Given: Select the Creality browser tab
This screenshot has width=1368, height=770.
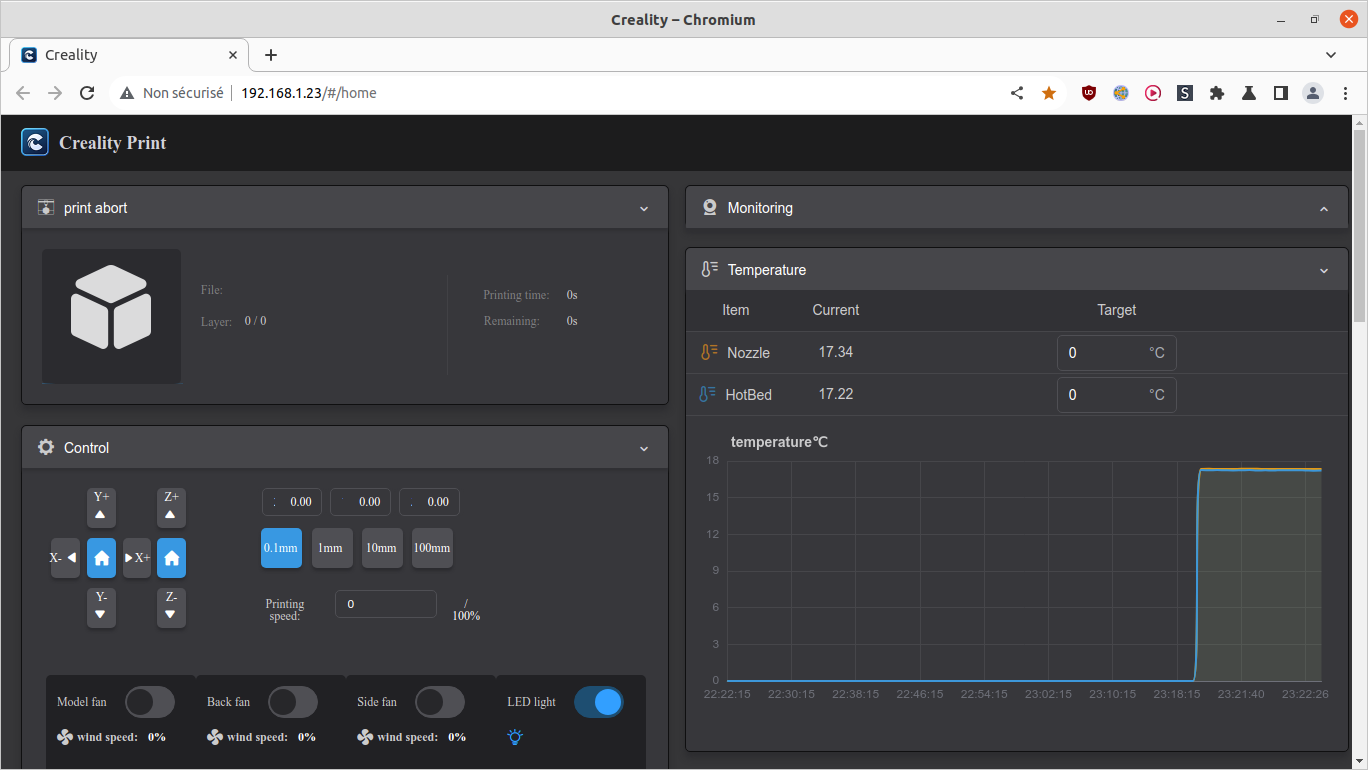Looking at the screenshot, I should (129, 55).
